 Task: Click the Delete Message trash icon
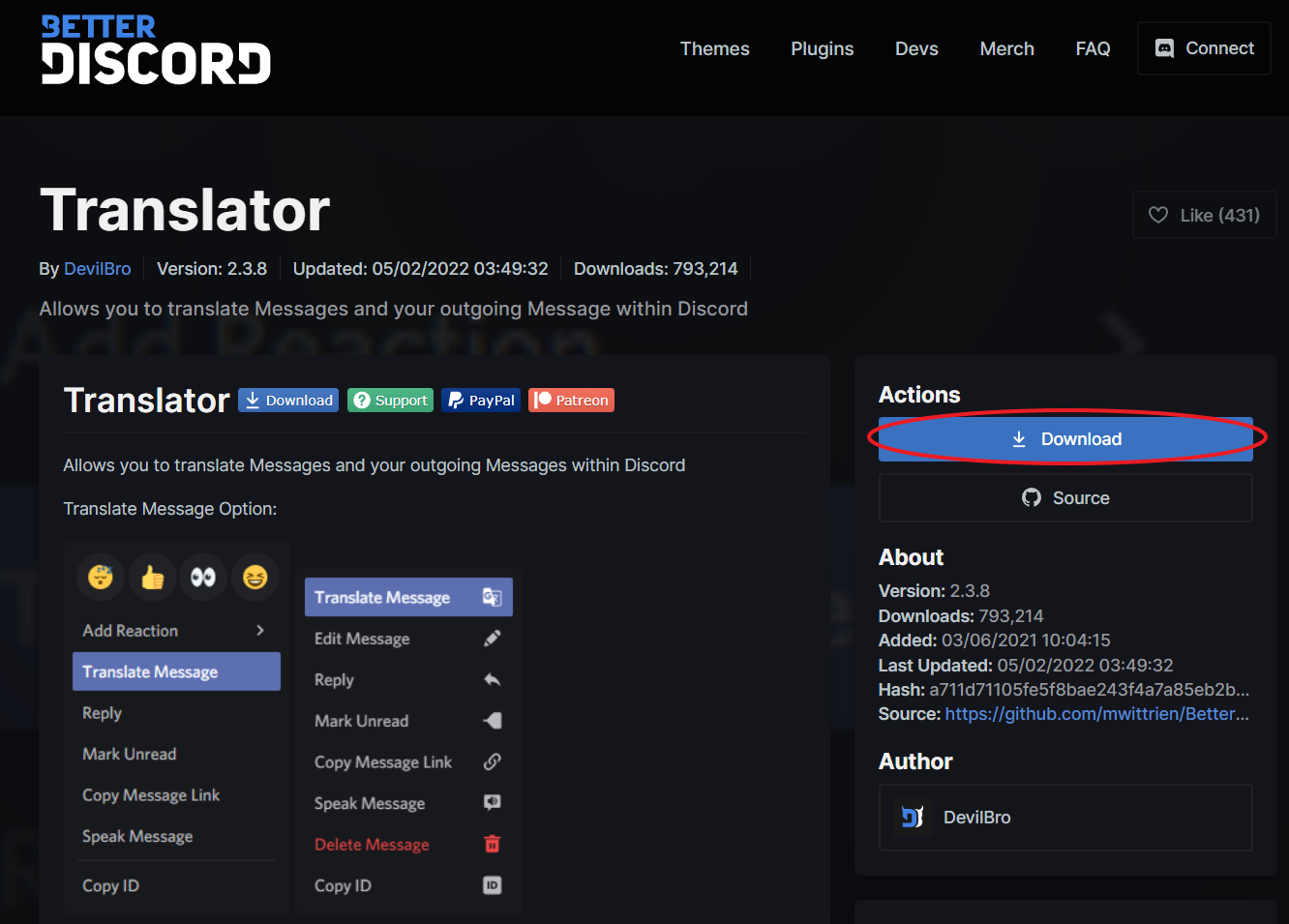(492, 844)
